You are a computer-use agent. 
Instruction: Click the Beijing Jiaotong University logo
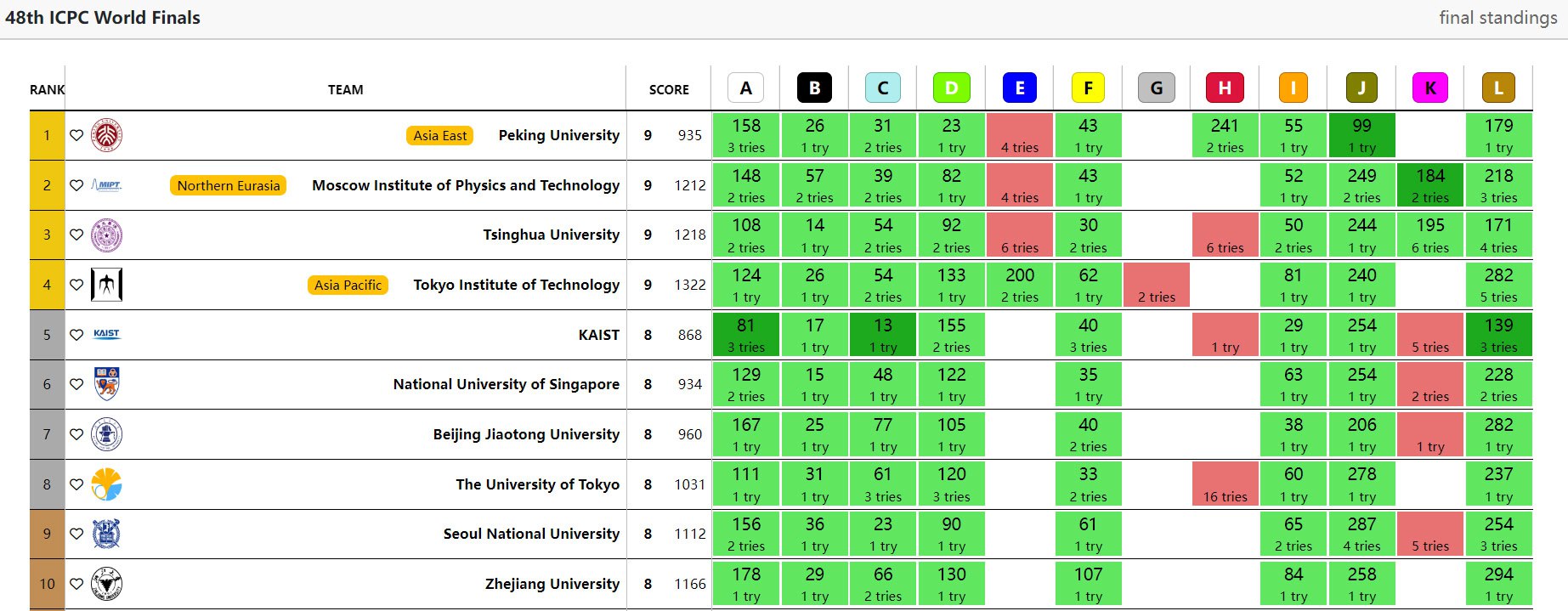coord(106,434)
